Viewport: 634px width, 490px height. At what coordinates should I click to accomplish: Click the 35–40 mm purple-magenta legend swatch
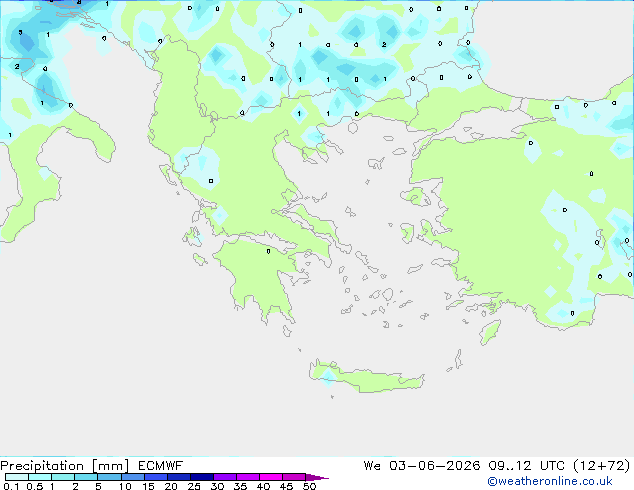tap(248, 477)
